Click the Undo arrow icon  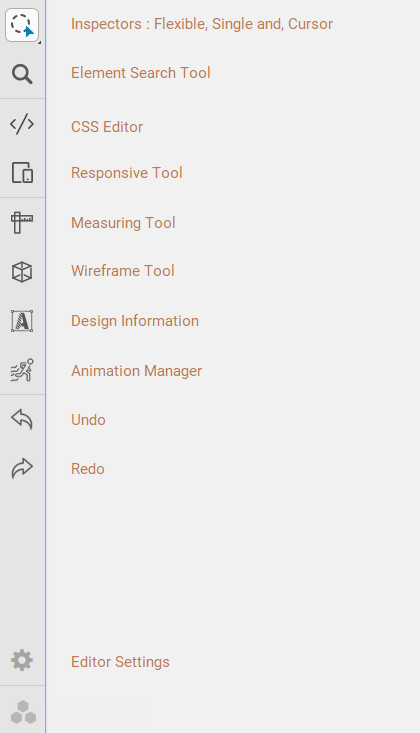click(x=22, y=419)
